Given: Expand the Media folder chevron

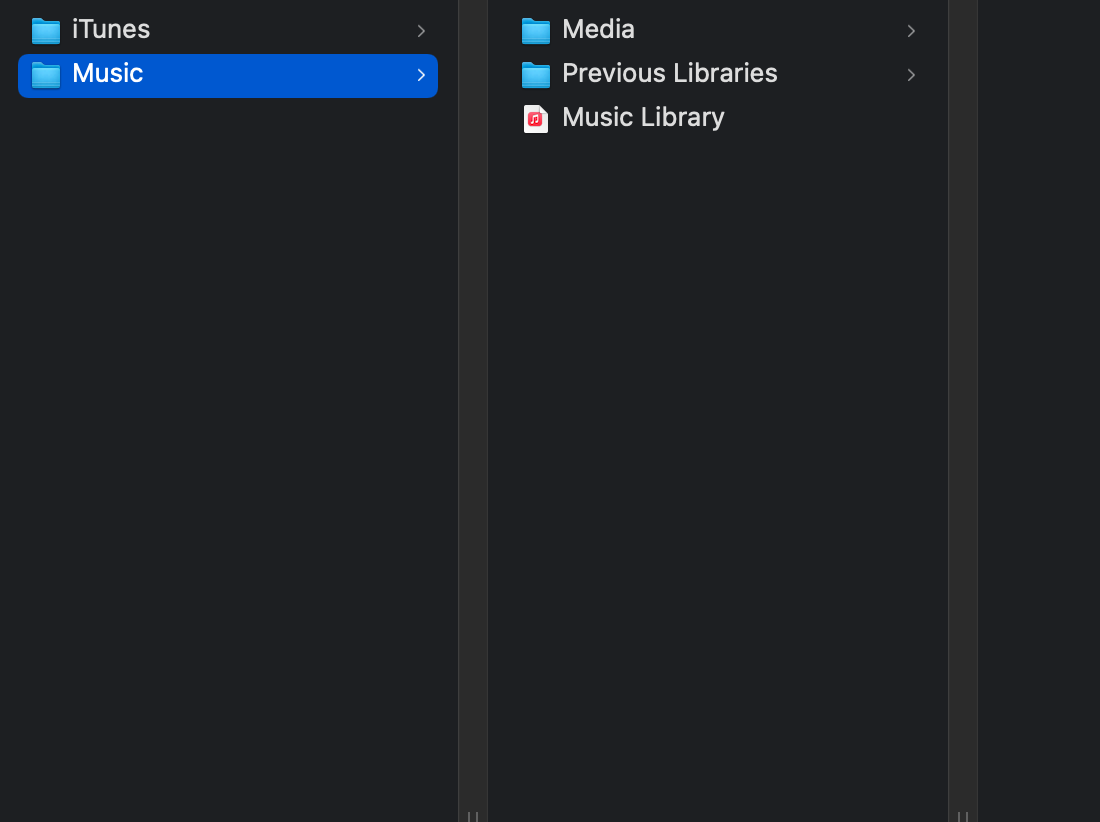Looking at the screenshot, I should coord(911,31).
